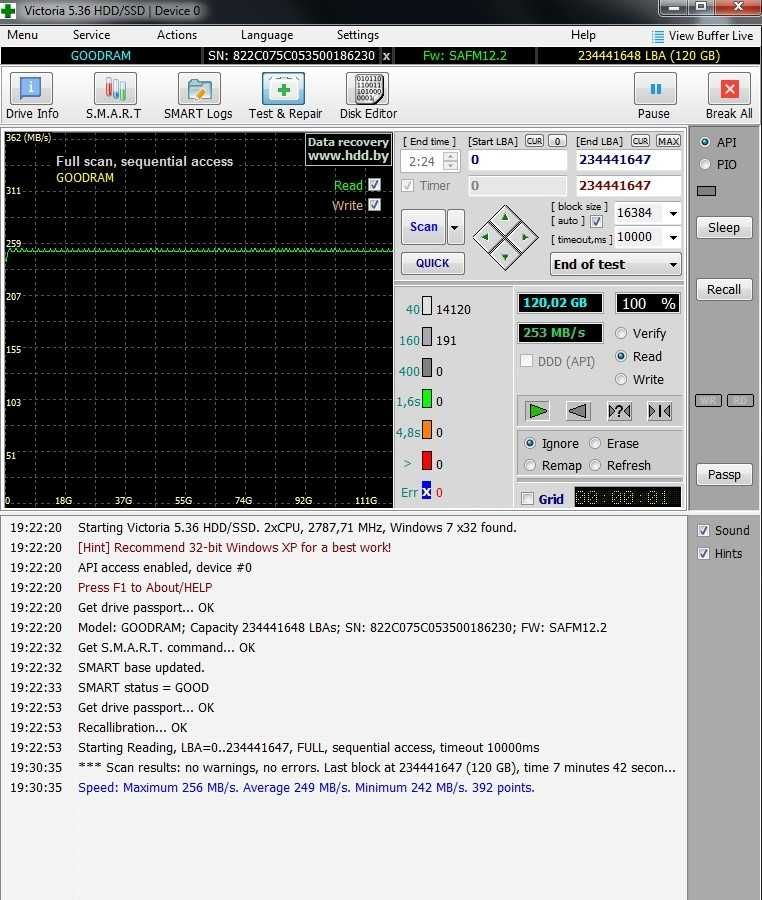Open the Actions menu

(177, 35)
